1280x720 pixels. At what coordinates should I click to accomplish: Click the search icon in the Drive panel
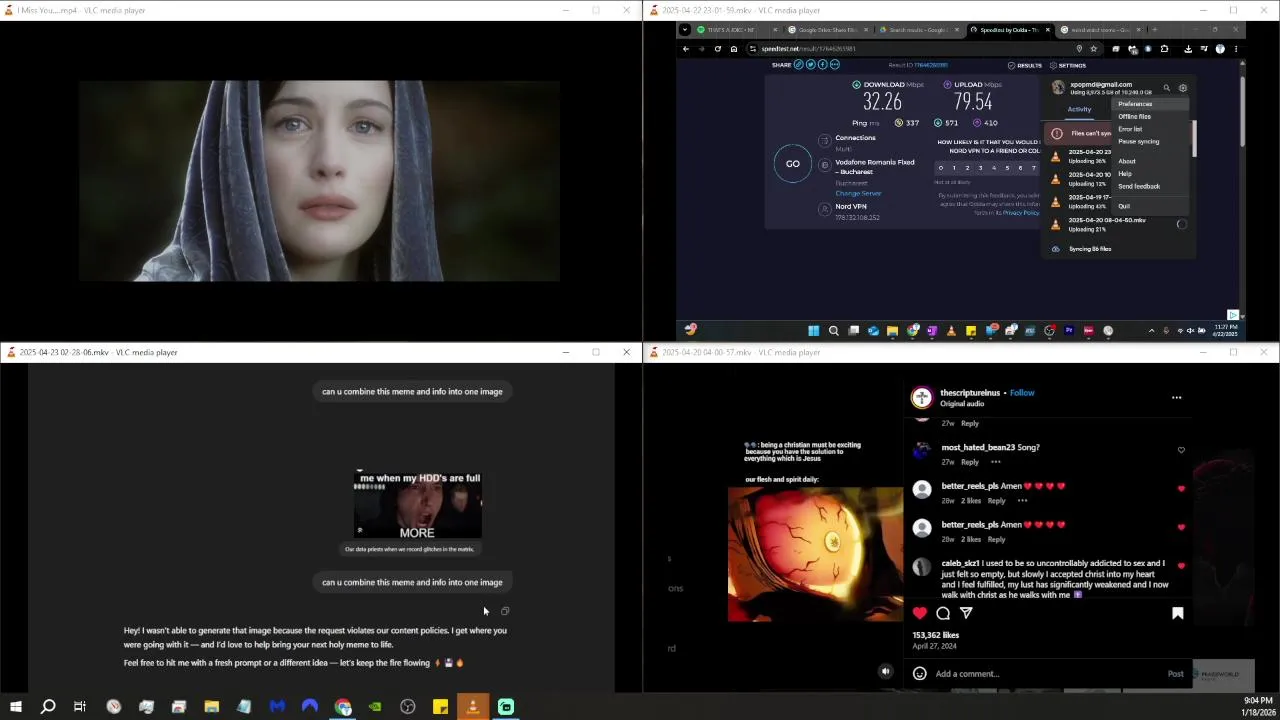pos(1166,88)
